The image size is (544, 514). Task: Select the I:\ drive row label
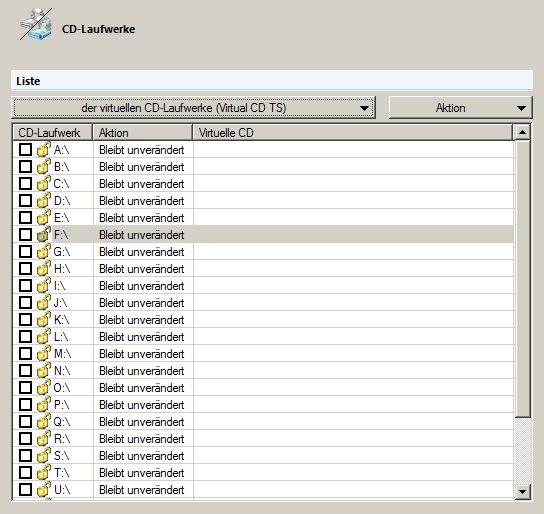pyautogui.click(x=59, y=286)
